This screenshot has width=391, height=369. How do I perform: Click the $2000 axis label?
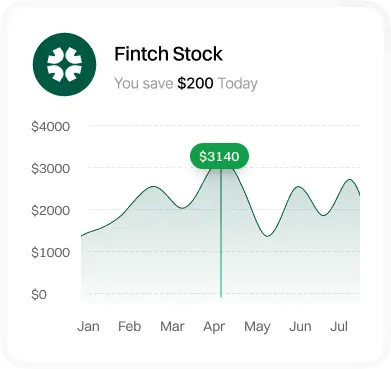coord(51,211)
